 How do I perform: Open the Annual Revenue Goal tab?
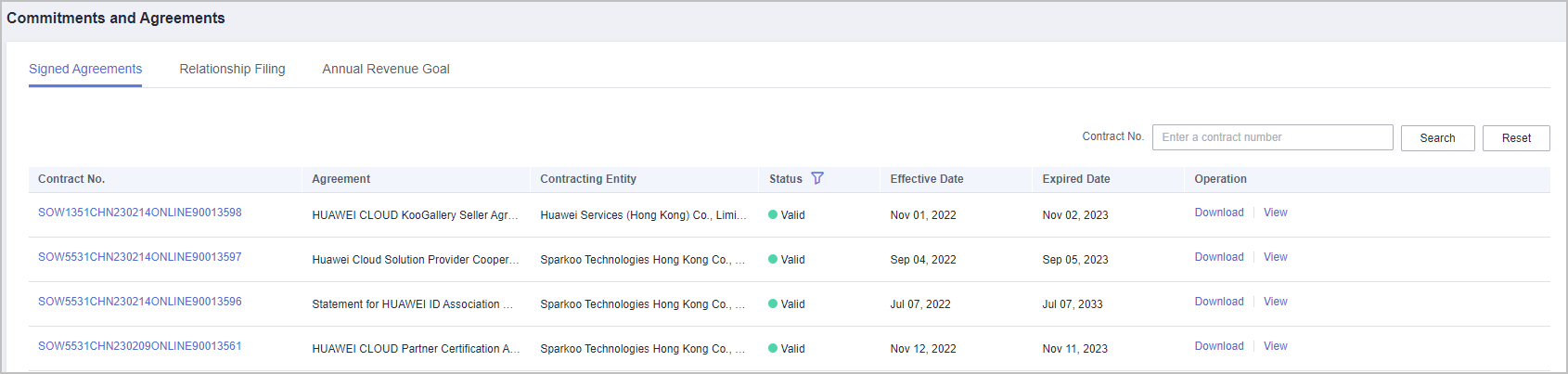click(x=386, y=69)
